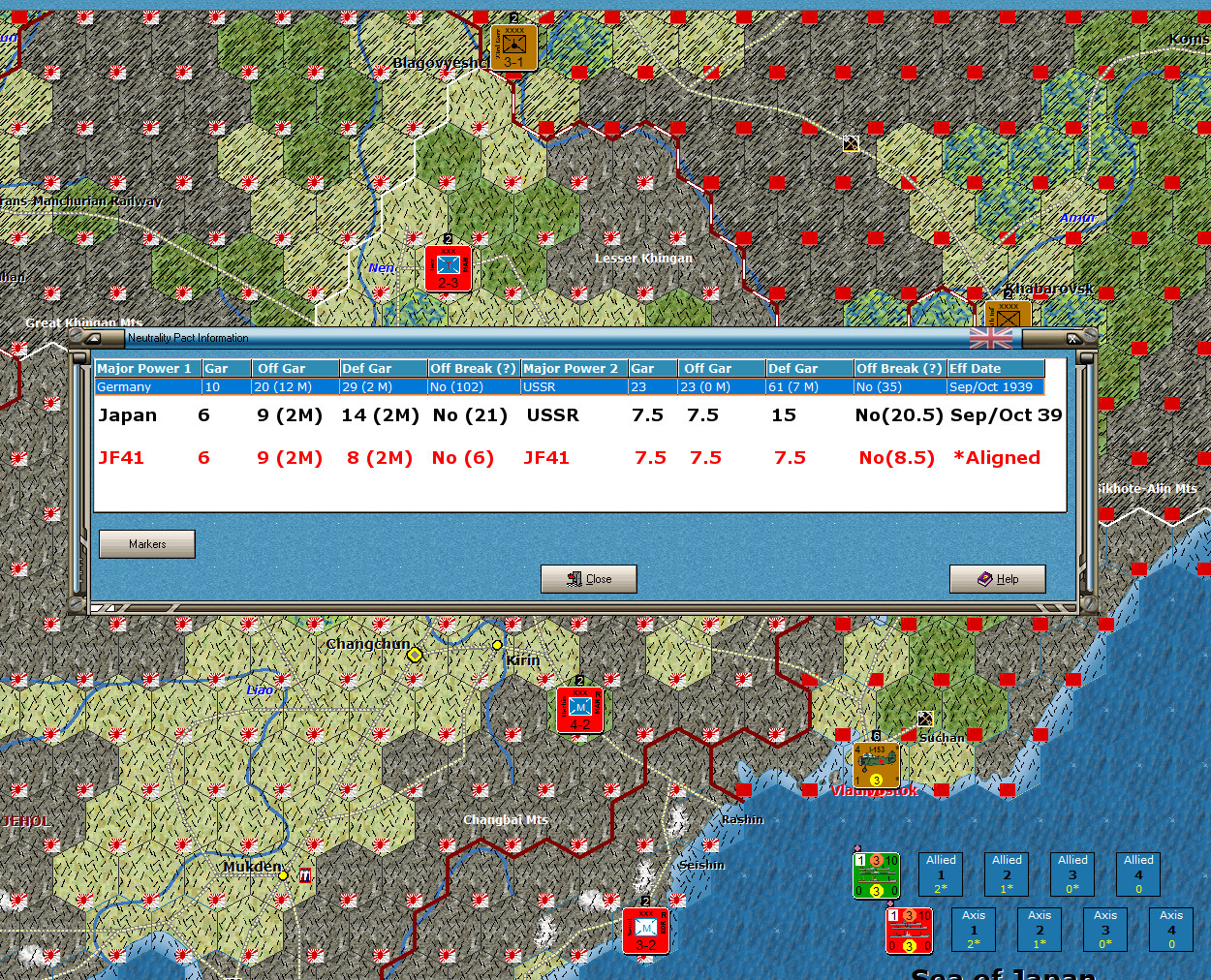This screenshot has height=980, width=1211.
Task: Click the factory icon at Mukden
Action: [x=306, y=874]
